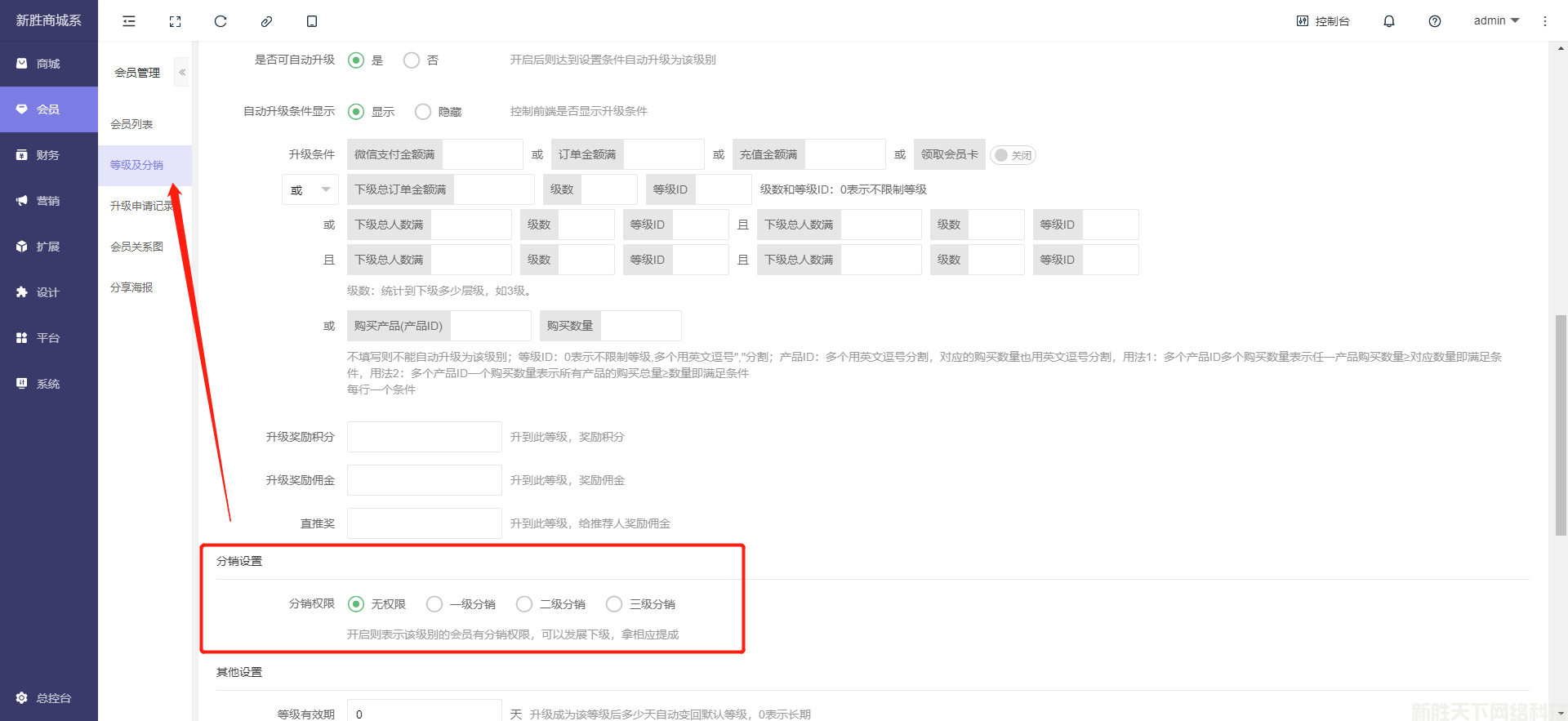Viewport: 1568px width, 721px height.
Task: Refresh the page with reload icon
Action: (x=220, y=21)
